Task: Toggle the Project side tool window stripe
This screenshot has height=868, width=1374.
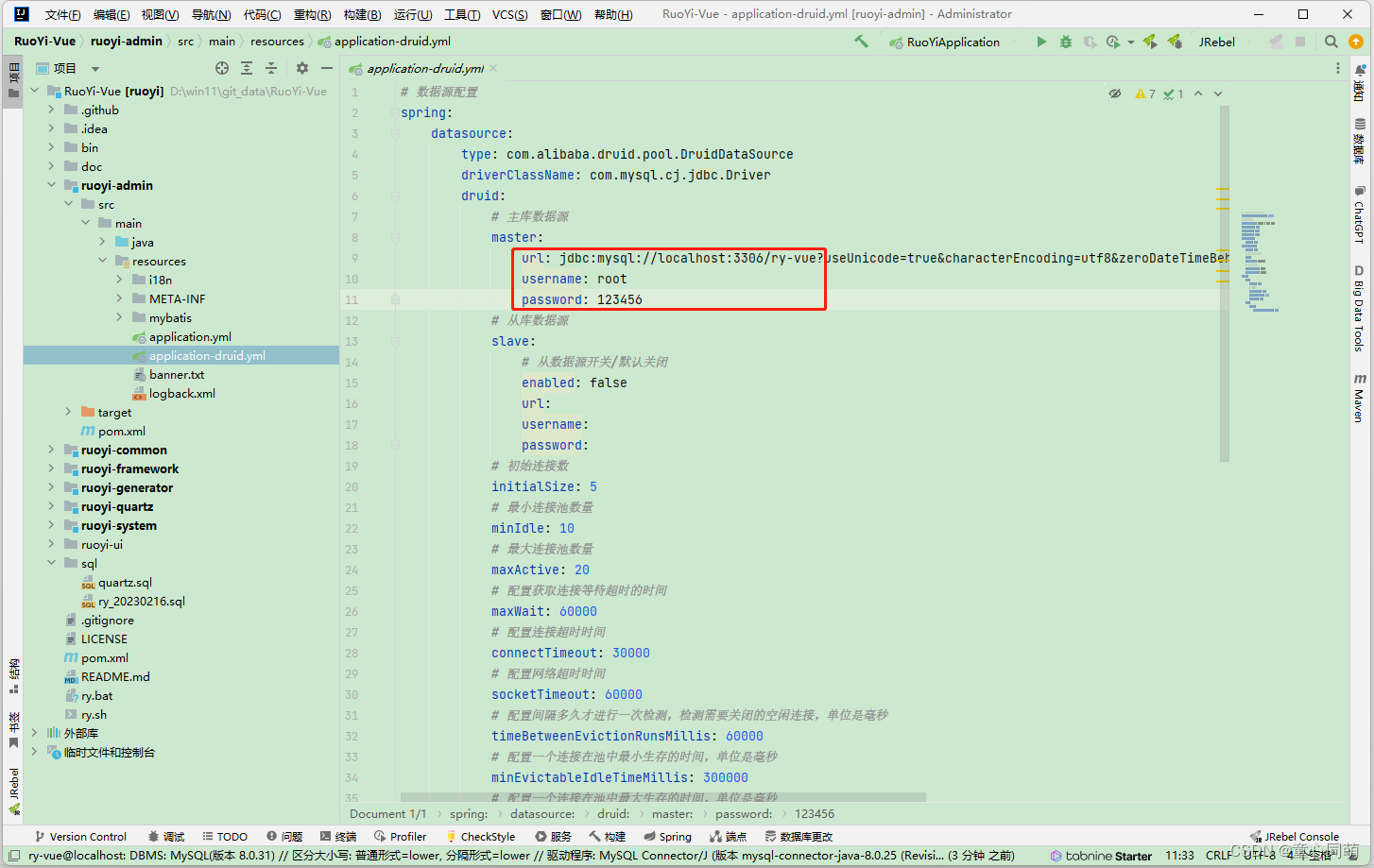Action: 13,81
